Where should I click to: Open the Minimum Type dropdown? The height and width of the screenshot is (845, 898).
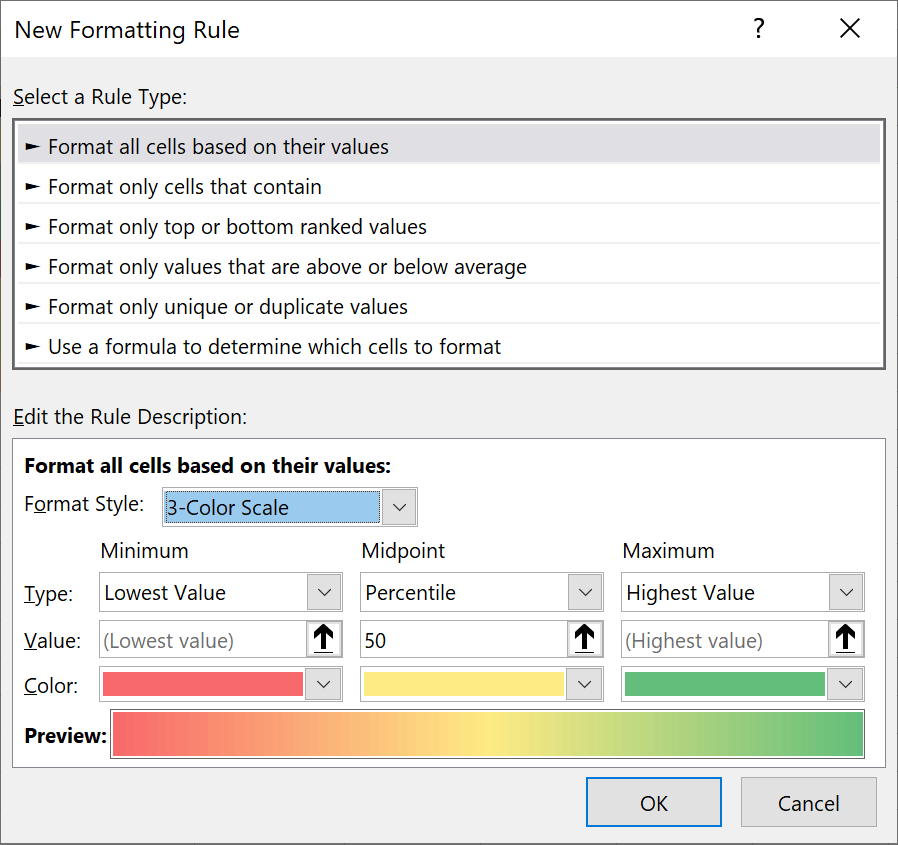point(324,592)
